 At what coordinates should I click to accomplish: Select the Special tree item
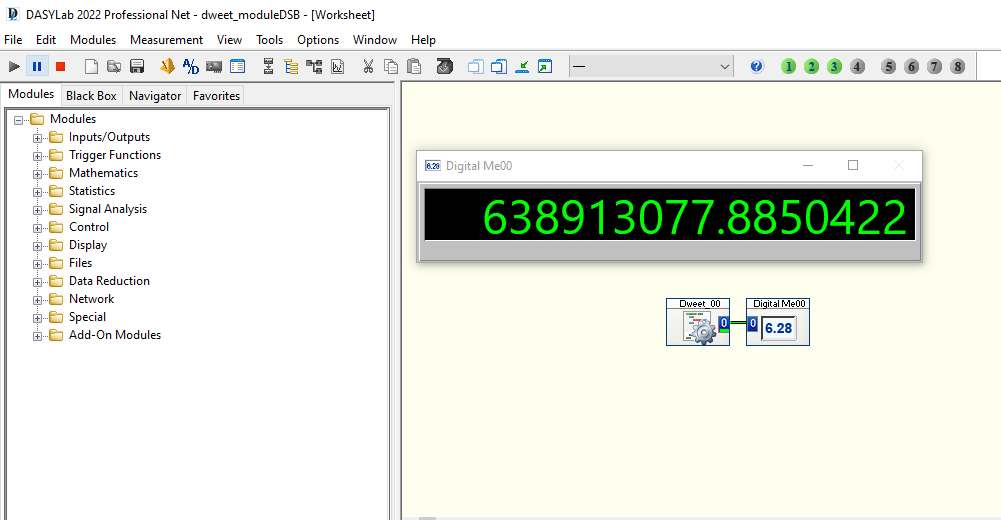coord(87,317)
